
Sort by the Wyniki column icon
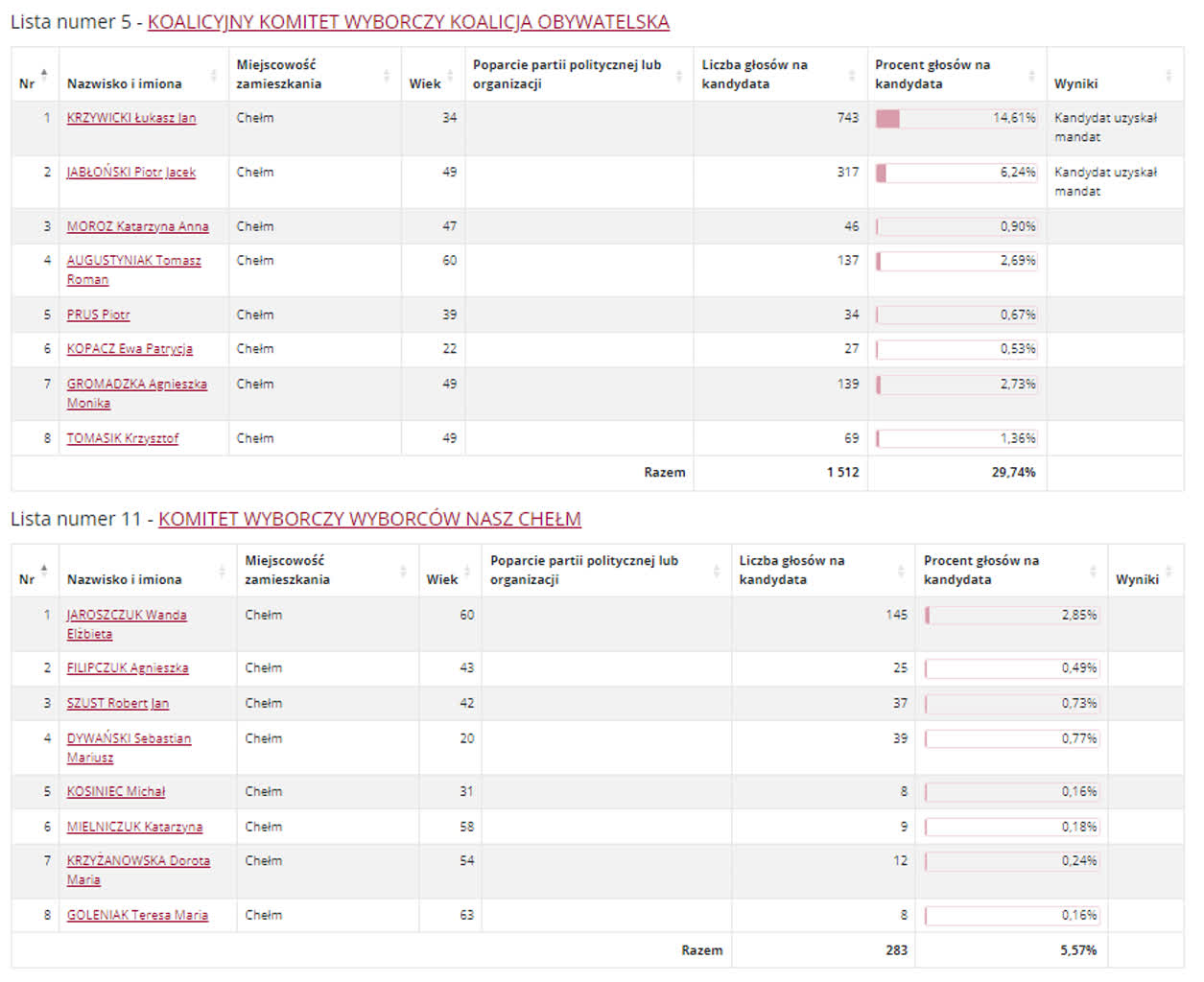[x=1169, y=74]
